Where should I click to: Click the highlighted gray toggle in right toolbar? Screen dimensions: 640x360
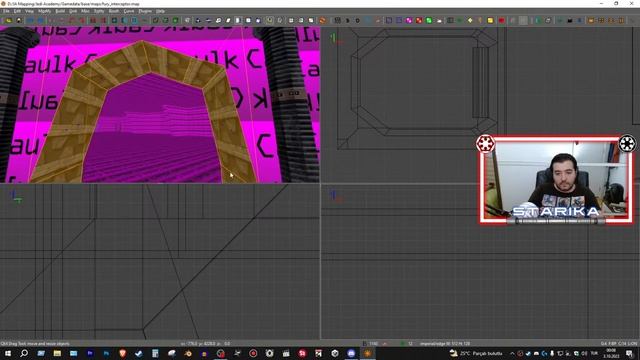[x=523, y=20]
